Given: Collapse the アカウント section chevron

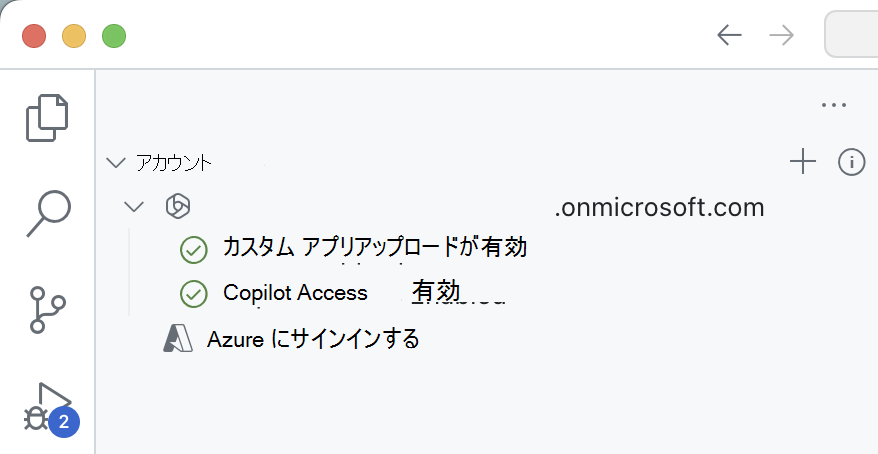Looking at the screenshot, I should click(116, 162).
